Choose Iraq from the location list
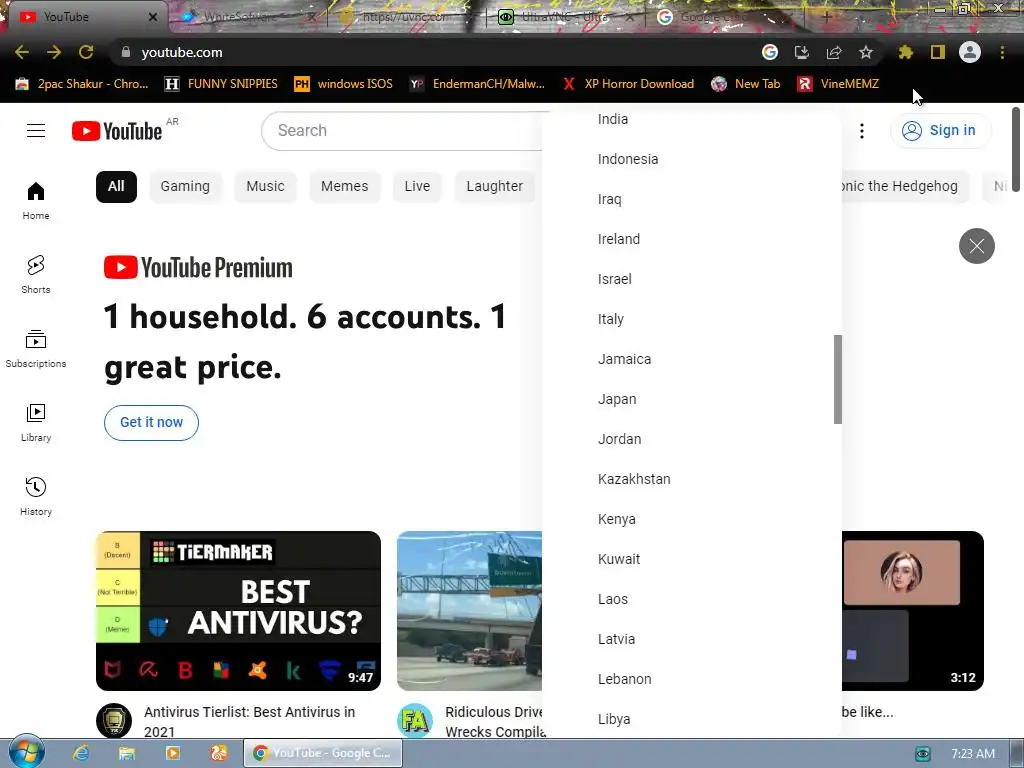Image resolution: width=1024 pixels, height=768 pixels. point(692,199)
